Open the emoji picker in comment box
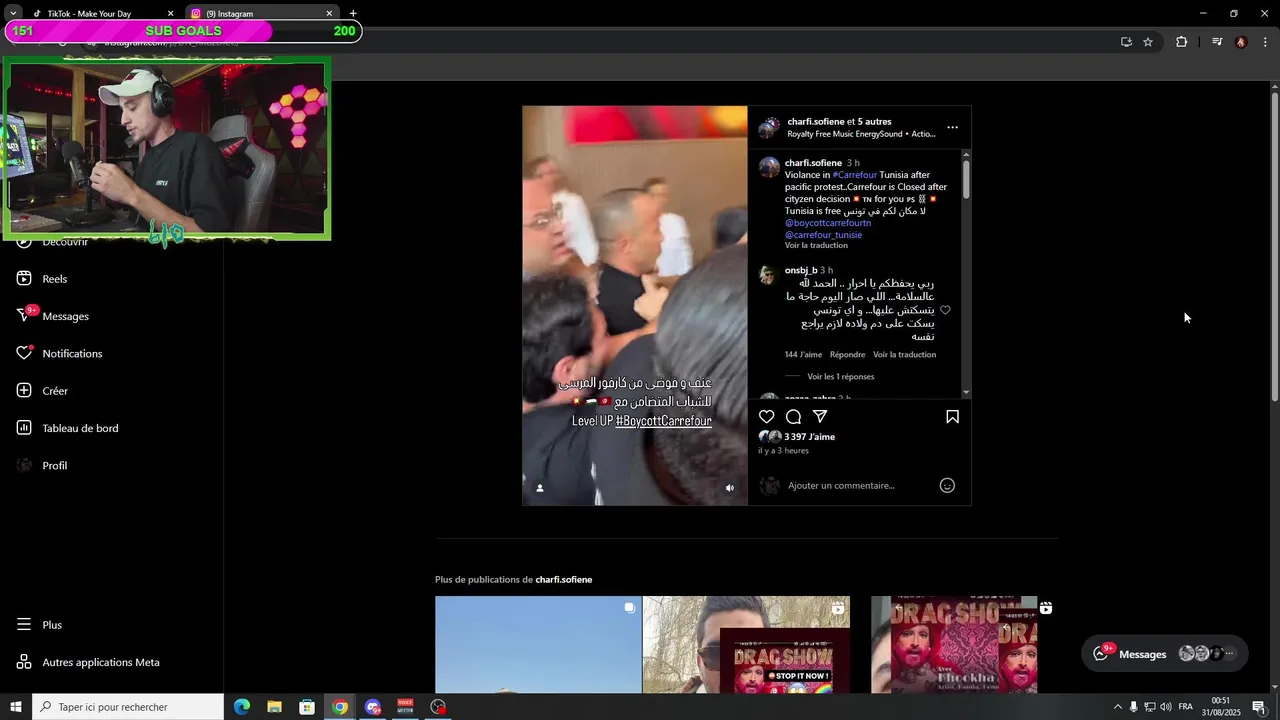Screen dimensions: 1280x720 (947, 486)
